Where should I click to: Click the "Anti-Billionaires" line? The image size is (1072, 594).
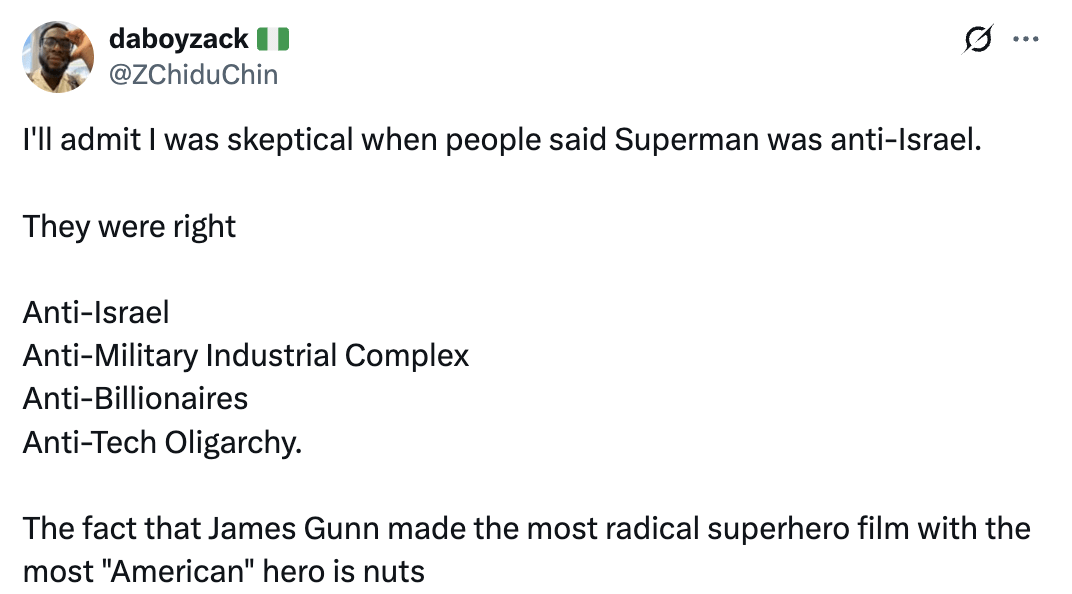coord(135,398)
